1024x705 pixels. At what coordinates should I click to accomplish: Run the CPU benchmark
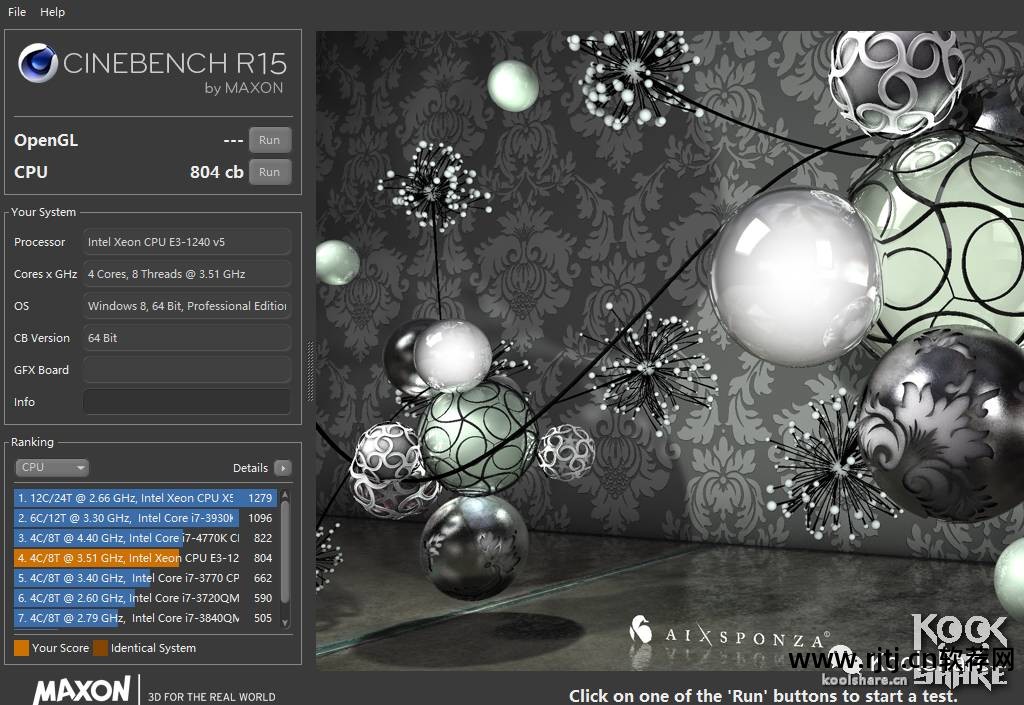click(270, 172)
